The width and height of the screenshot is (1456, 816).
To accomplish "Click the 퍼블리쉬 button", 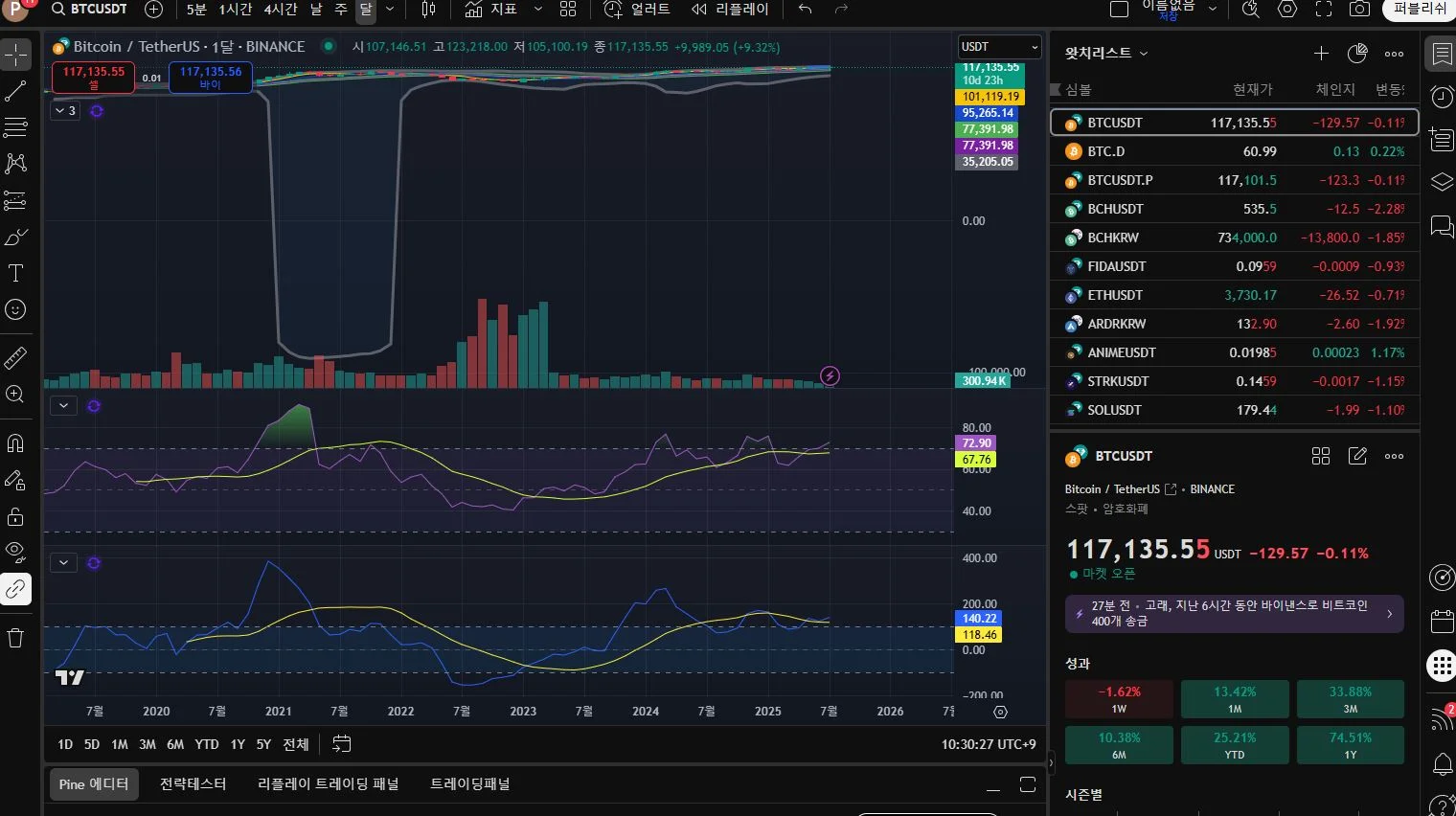I will (x=1420, y=9).
